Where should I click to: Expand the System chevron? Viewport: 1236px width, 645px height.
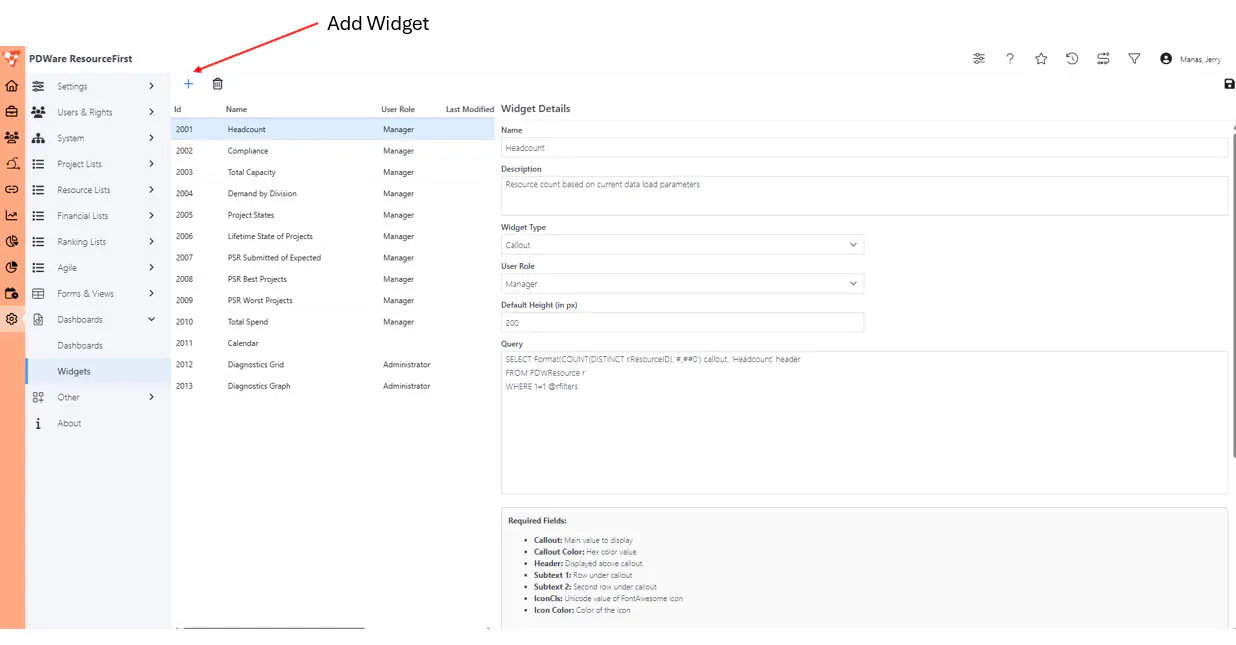(152, 138)
